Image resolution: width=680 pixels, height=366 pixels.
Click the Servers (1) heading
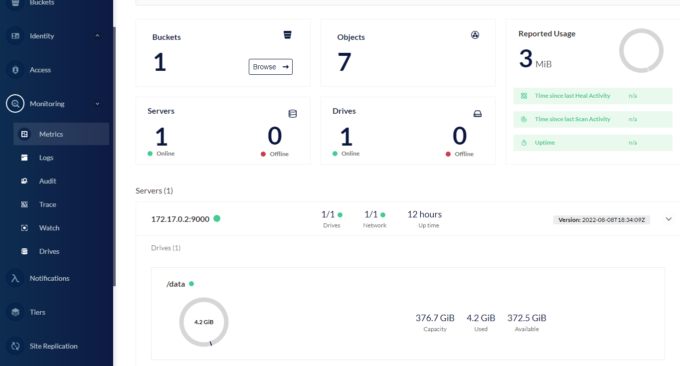pos(154,191)
